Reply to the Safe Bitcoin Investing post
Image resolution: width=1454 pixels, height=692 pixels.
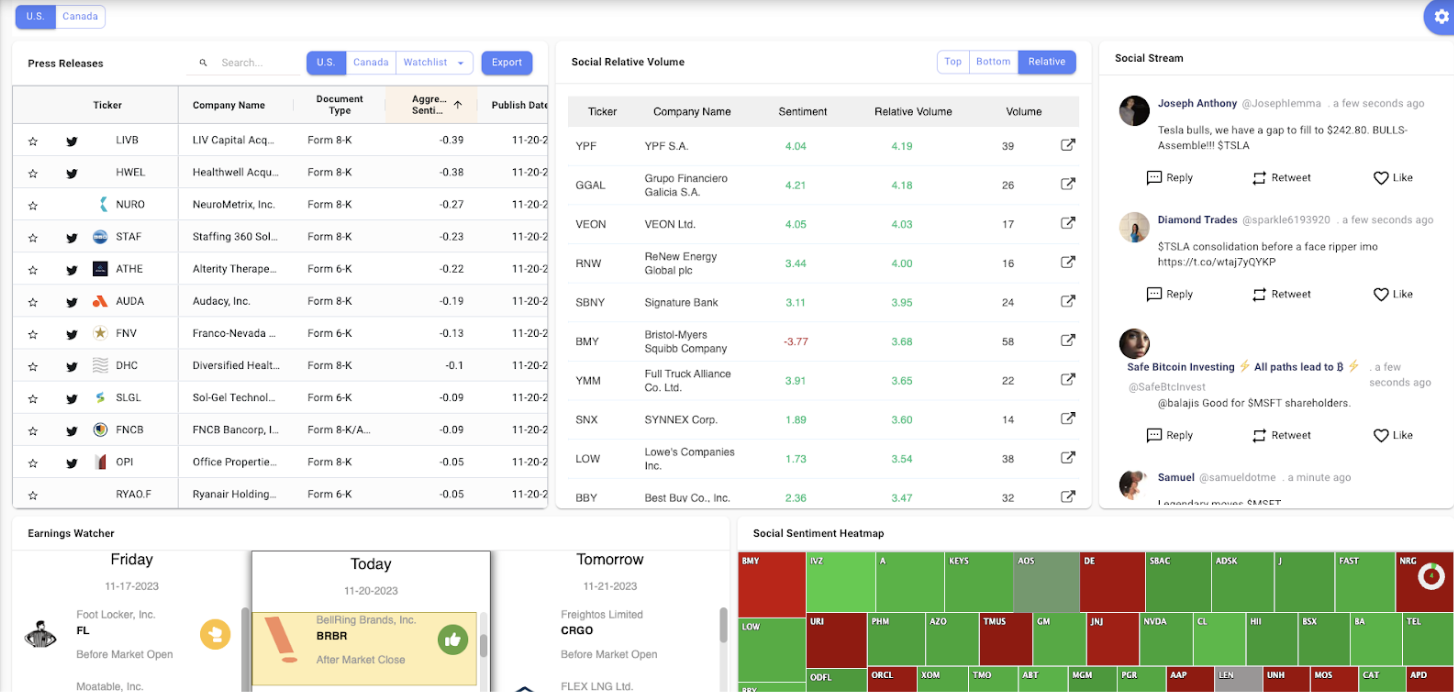pos(1169,435)
